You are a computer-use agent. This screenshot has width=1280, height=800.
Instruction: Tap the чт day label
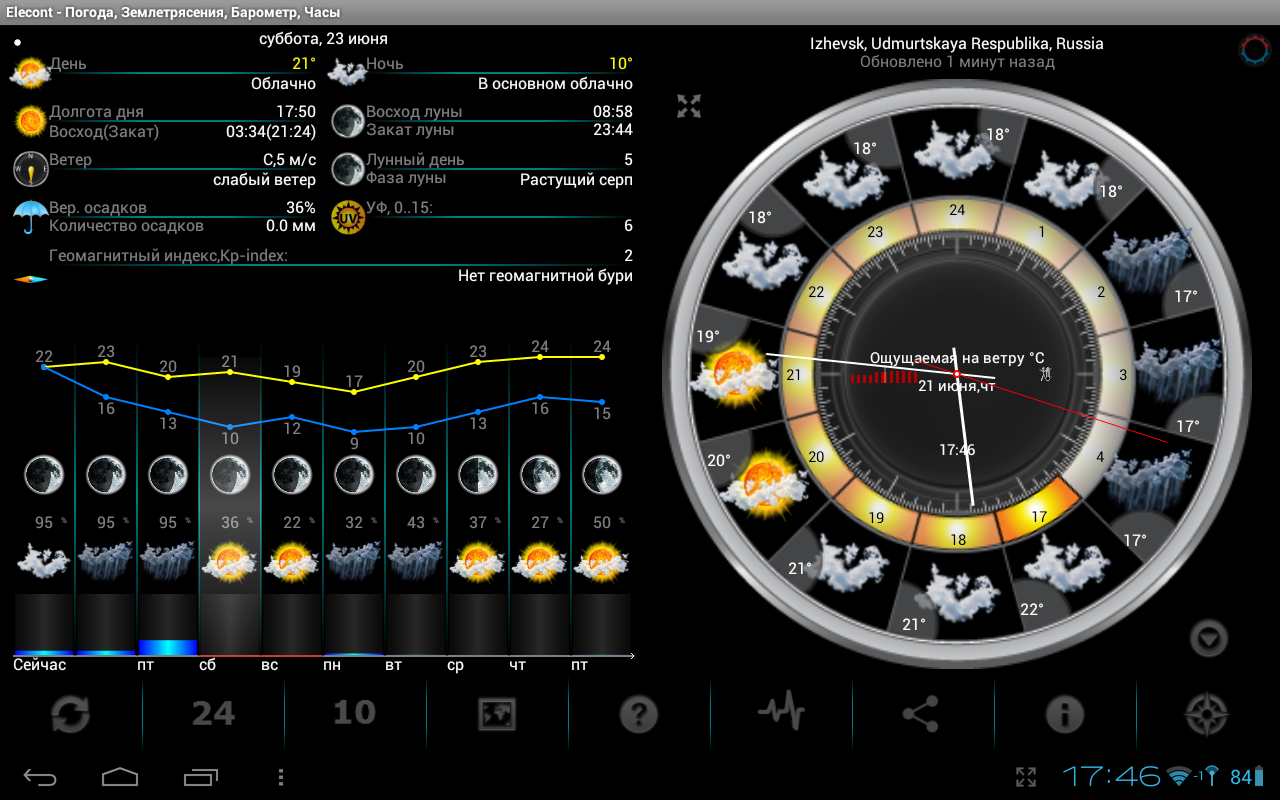click(x=517, y=665)
